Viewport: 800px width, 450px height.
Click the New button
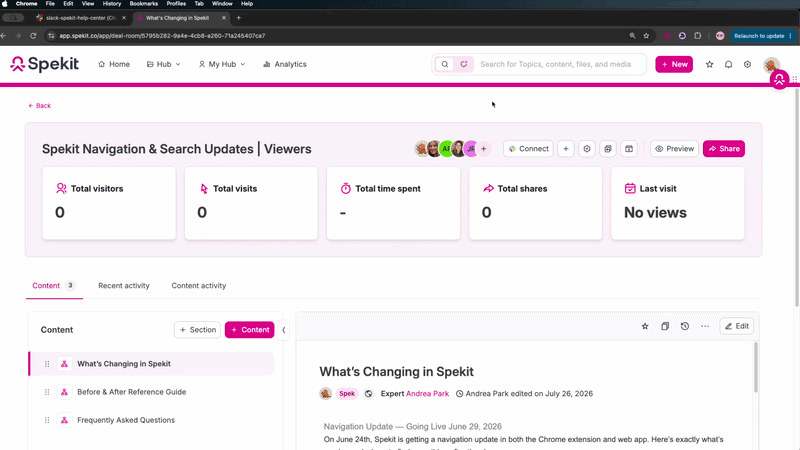click(674, 64)
